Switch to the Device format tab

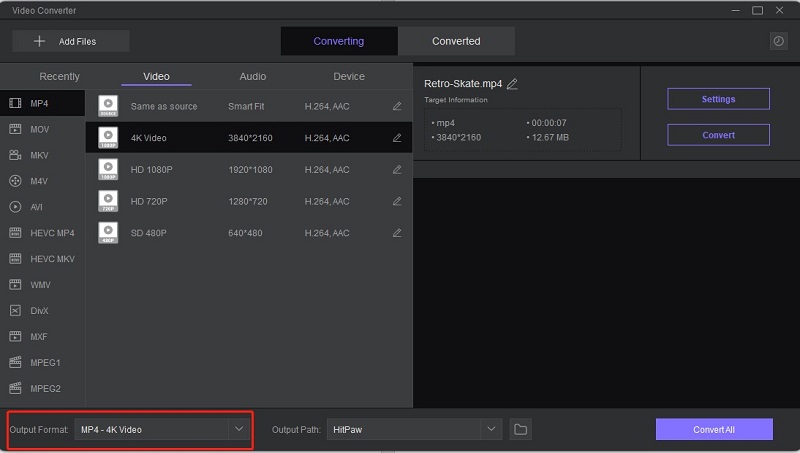349,77
